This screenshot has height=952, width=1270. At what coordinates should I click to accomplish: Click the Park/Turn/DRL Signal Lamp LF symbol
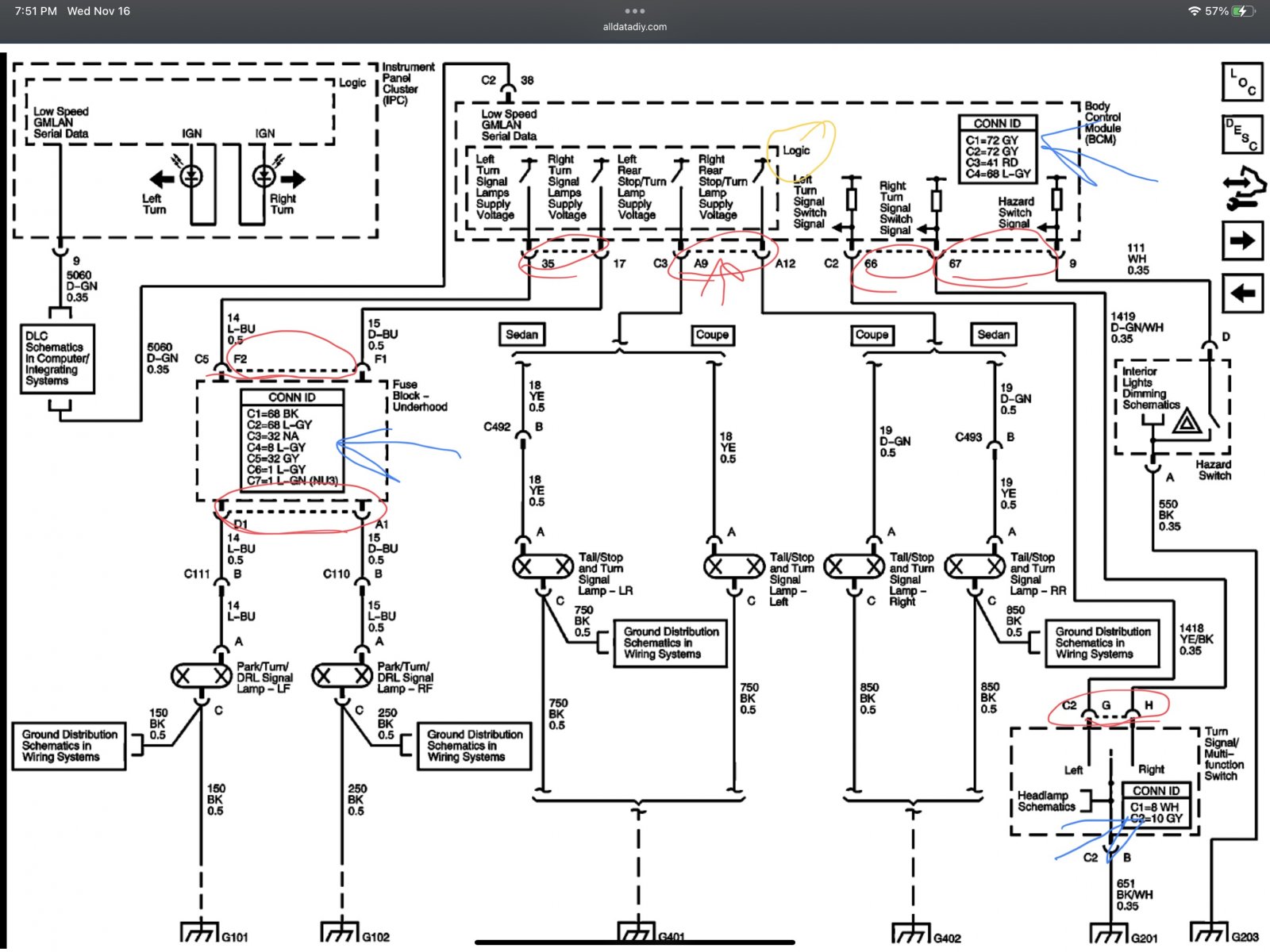point(202,676)
